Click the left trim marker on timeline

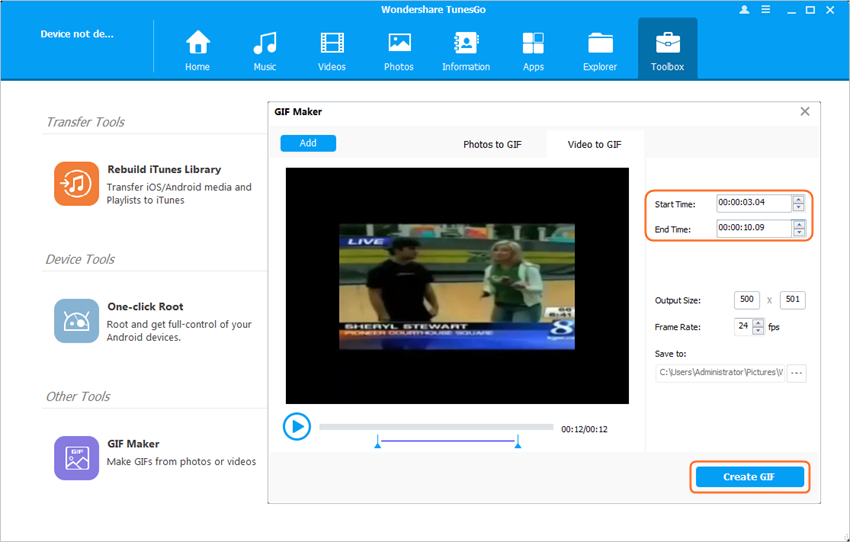[378, 442]
